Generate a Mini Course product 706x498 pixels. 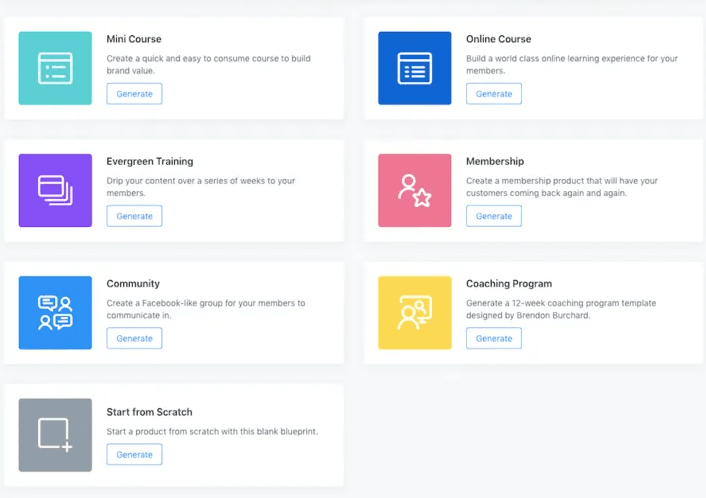click(x=134, y=94)
